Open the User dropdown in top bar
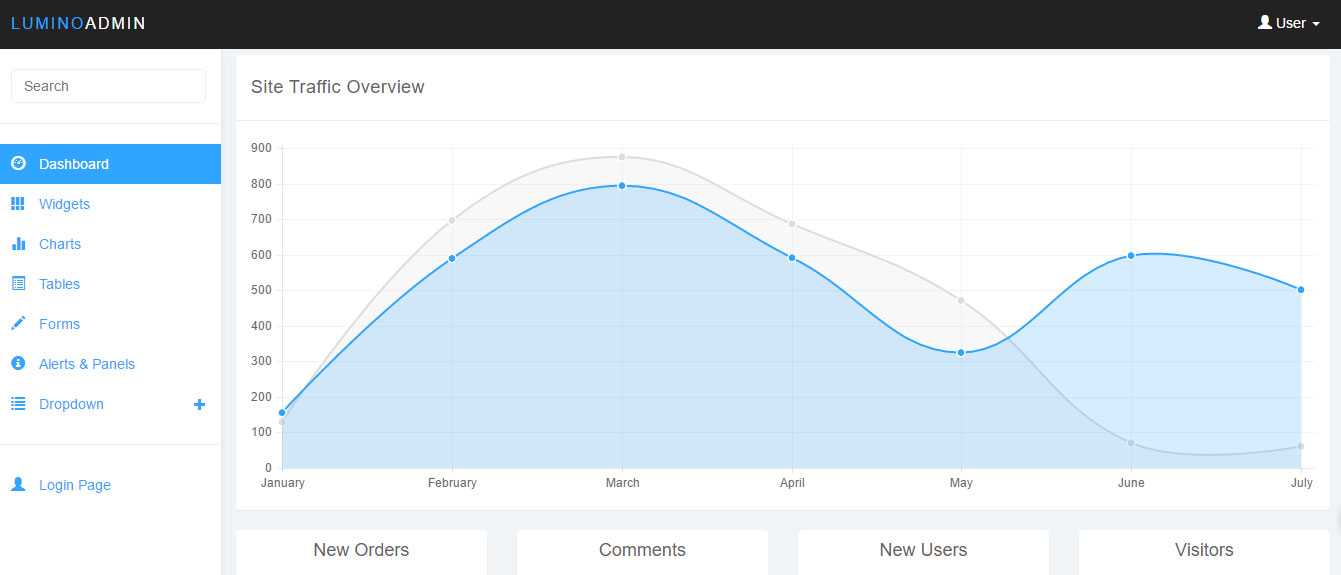 pos(1288,23)
